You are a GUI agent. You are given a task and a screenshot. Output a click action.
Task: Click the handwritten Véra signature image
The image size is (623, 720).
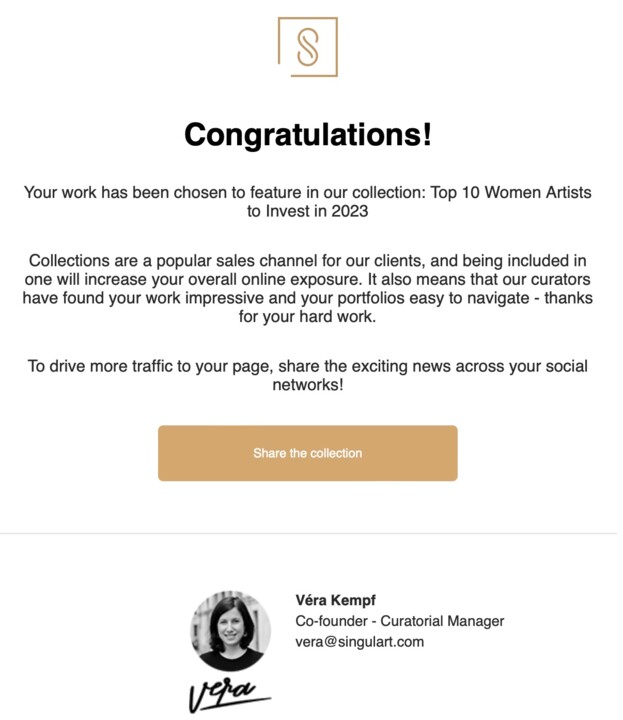(x=230, y=694)
